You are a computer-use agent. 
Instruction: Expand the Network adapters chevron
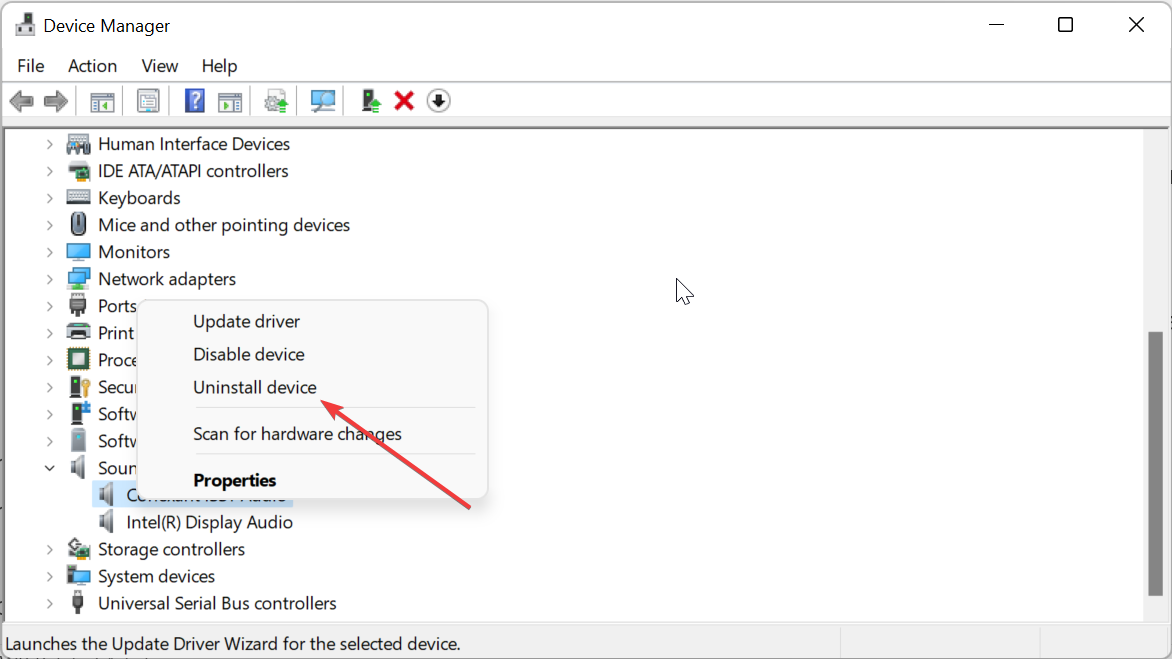click(x=49, y=279)
